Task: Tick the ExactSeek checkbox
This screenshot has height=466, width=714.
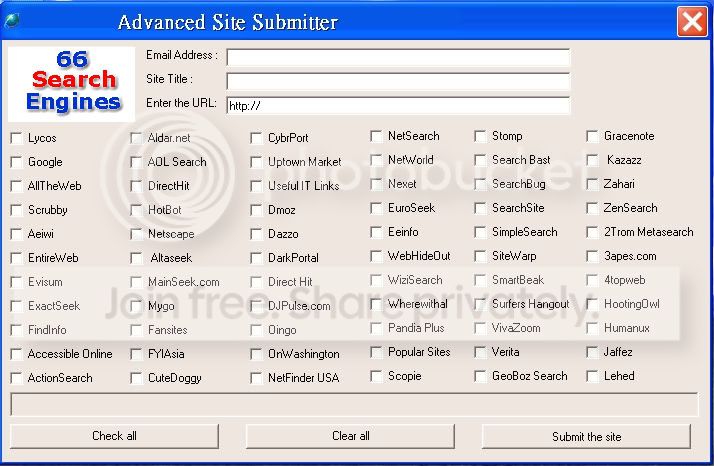Action: click(x=16, y=306)
